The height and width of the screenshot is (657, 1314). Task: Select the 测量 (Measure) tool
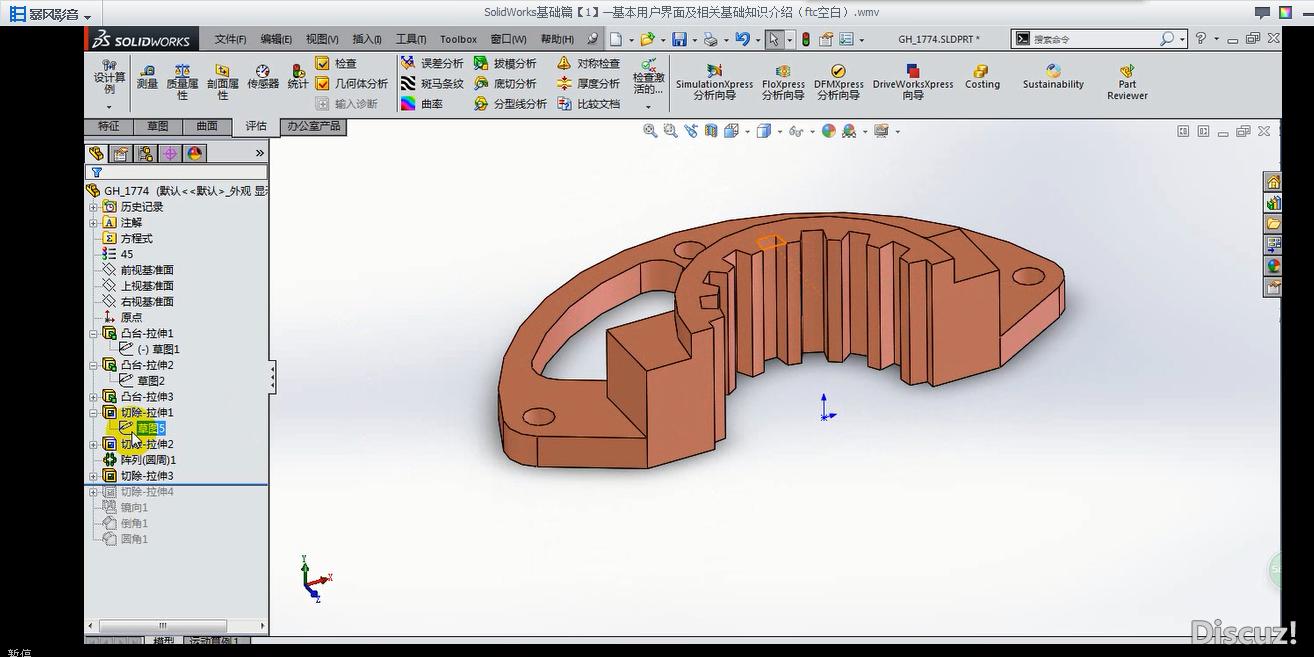coord(147,77)
